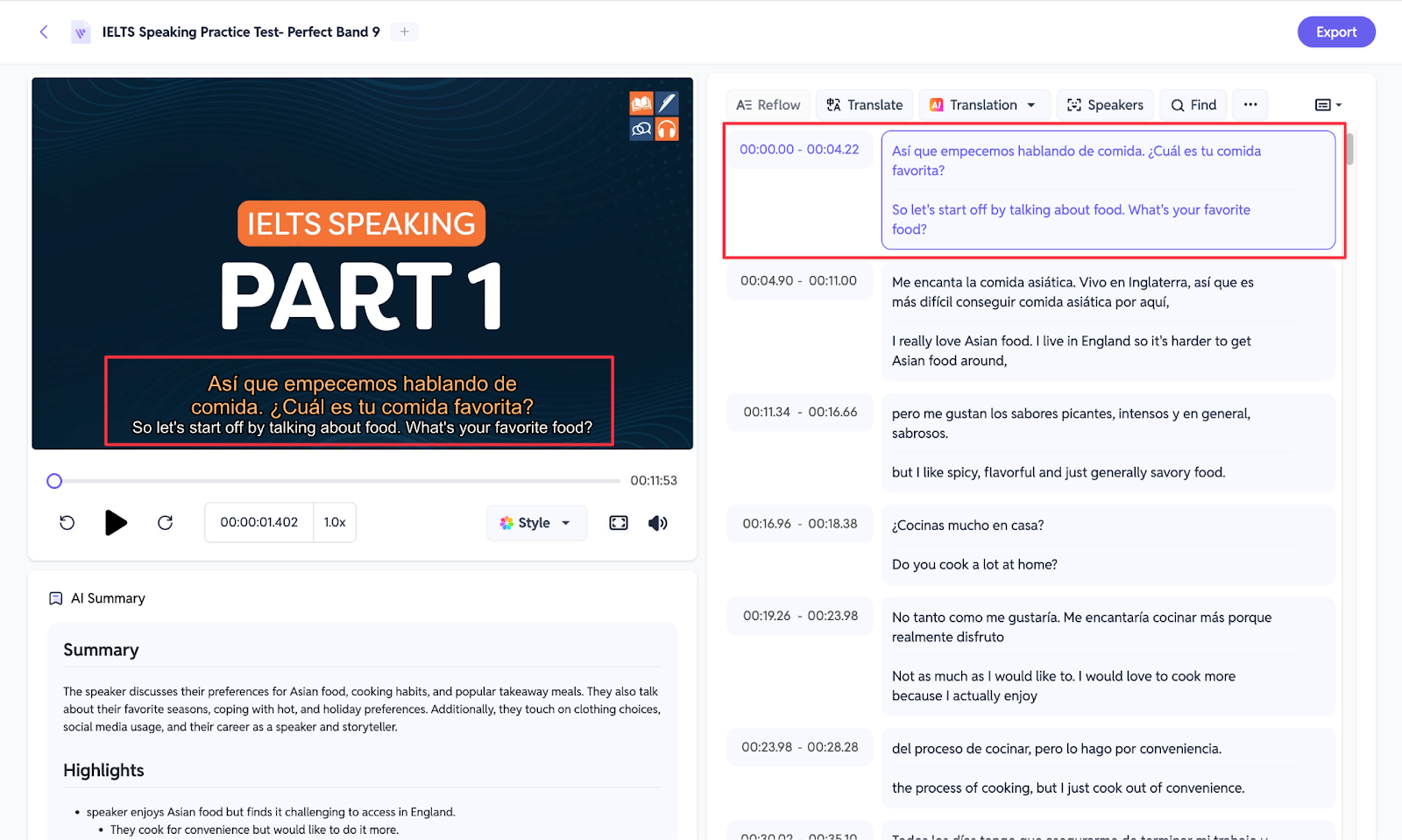Viewport: 1402px width, 840px height.
Task: Edit text 'Not as much as I would like to'
Action: click(x=1064, y=686)
